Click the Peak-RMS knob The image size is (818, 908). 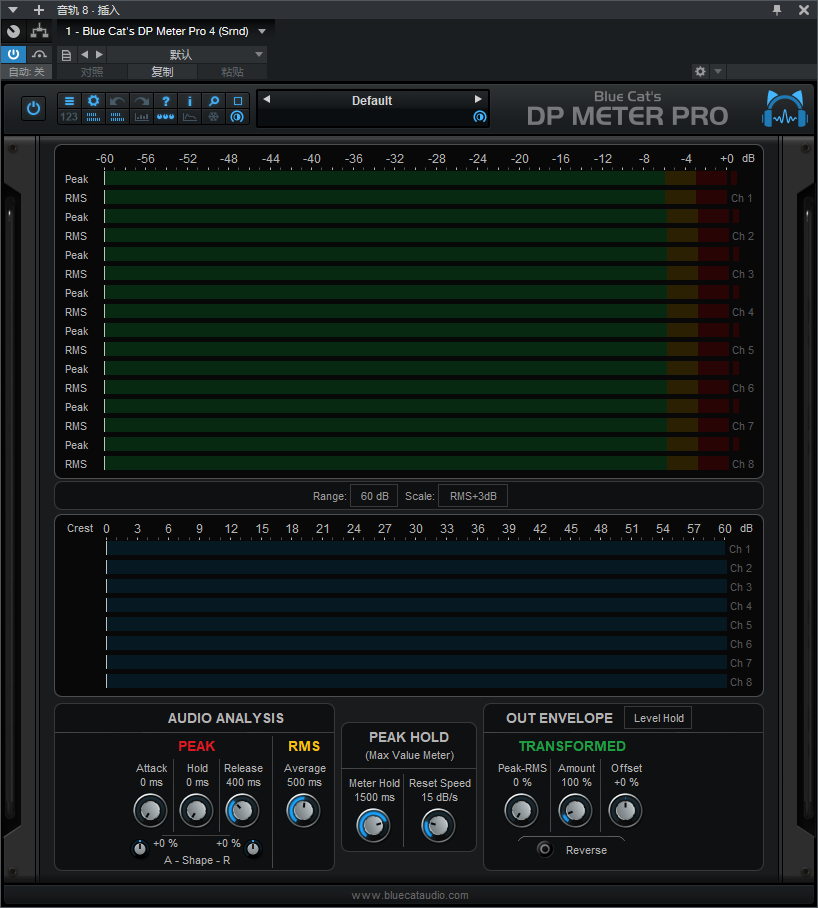point(522,810)
